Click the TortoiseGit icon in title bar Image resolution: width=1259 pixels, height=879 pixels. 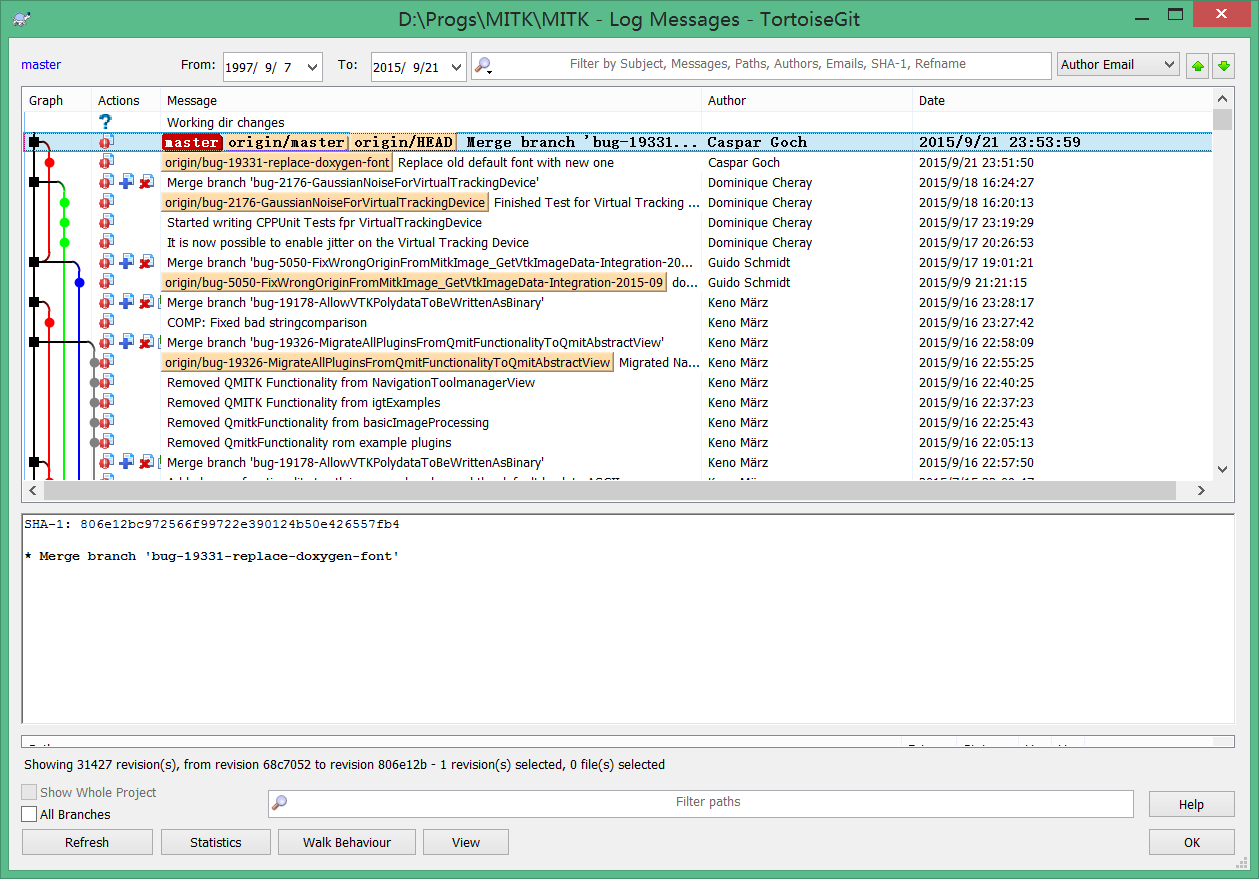21,18
